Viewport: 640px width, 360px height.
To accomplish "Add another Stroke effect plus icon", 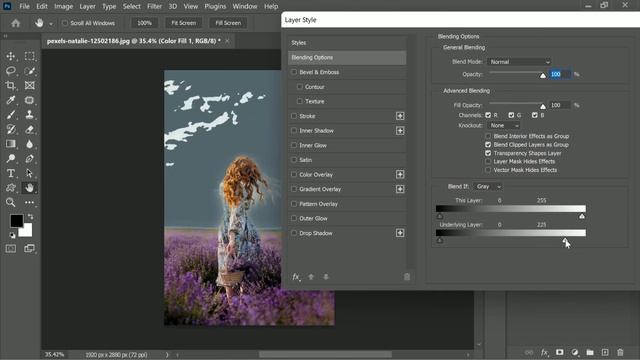I will click(400, 116).
